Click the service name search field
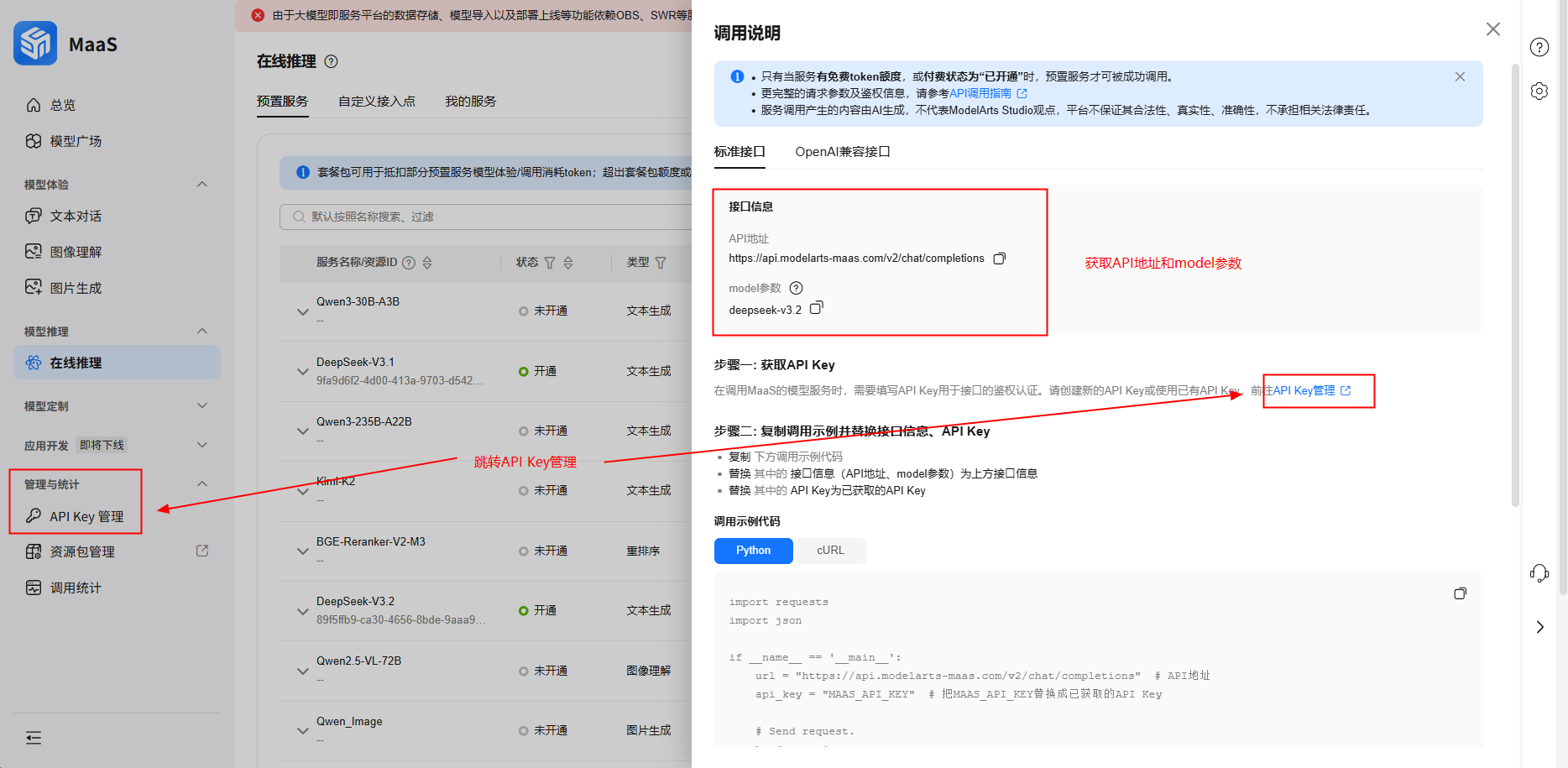 pos(487,217)
